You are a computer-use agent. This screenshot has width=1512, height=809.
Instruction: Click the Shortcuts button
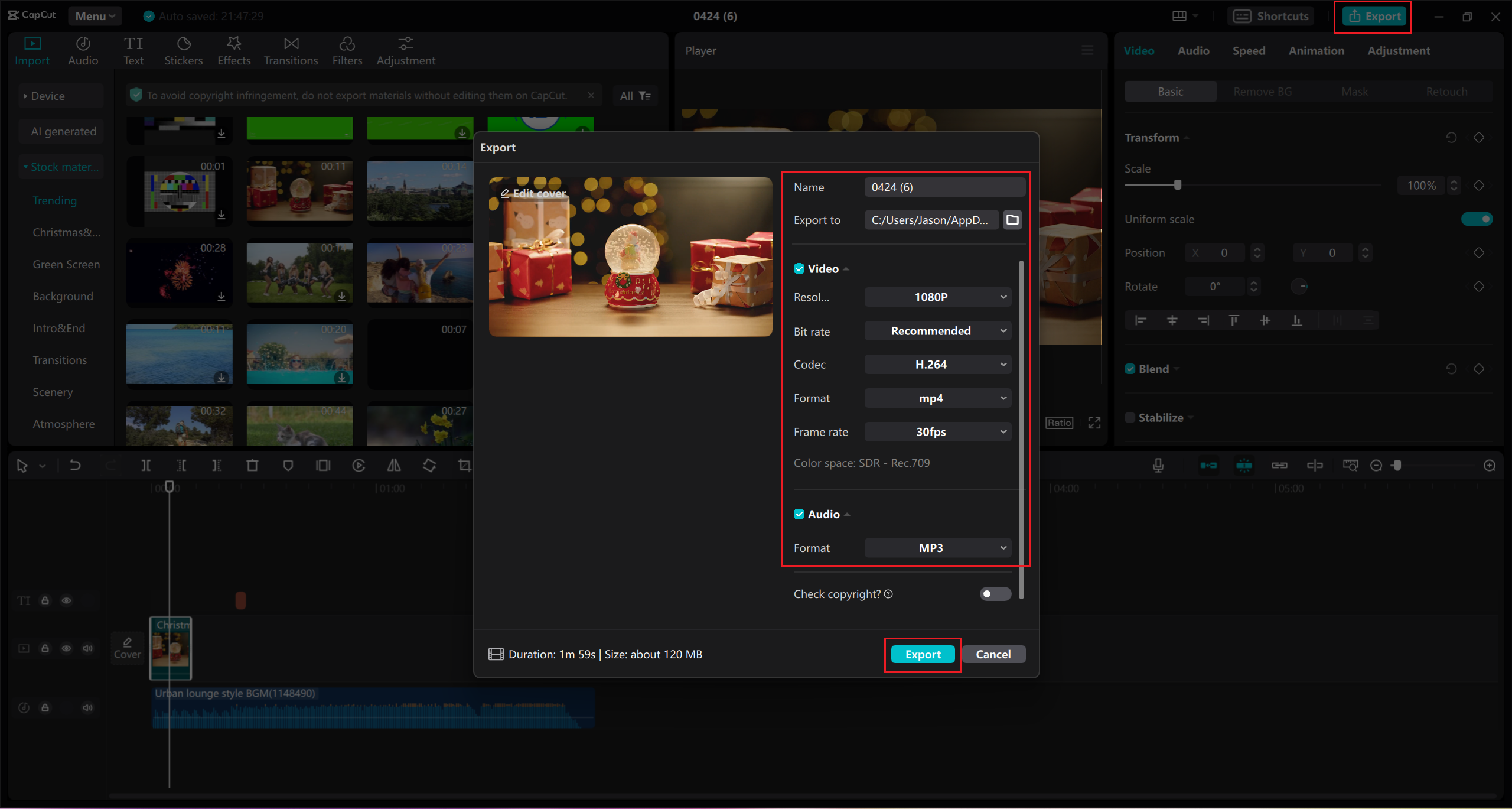click(x=1271, y=16)
